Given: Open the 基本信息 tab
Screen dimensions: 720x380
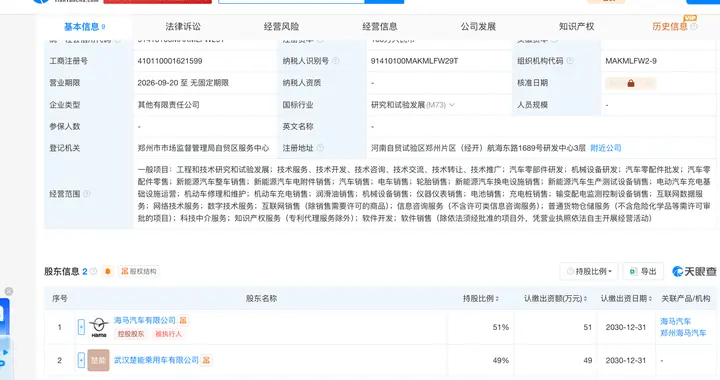Looking at the screenshot, I should [x=84, y=27].
